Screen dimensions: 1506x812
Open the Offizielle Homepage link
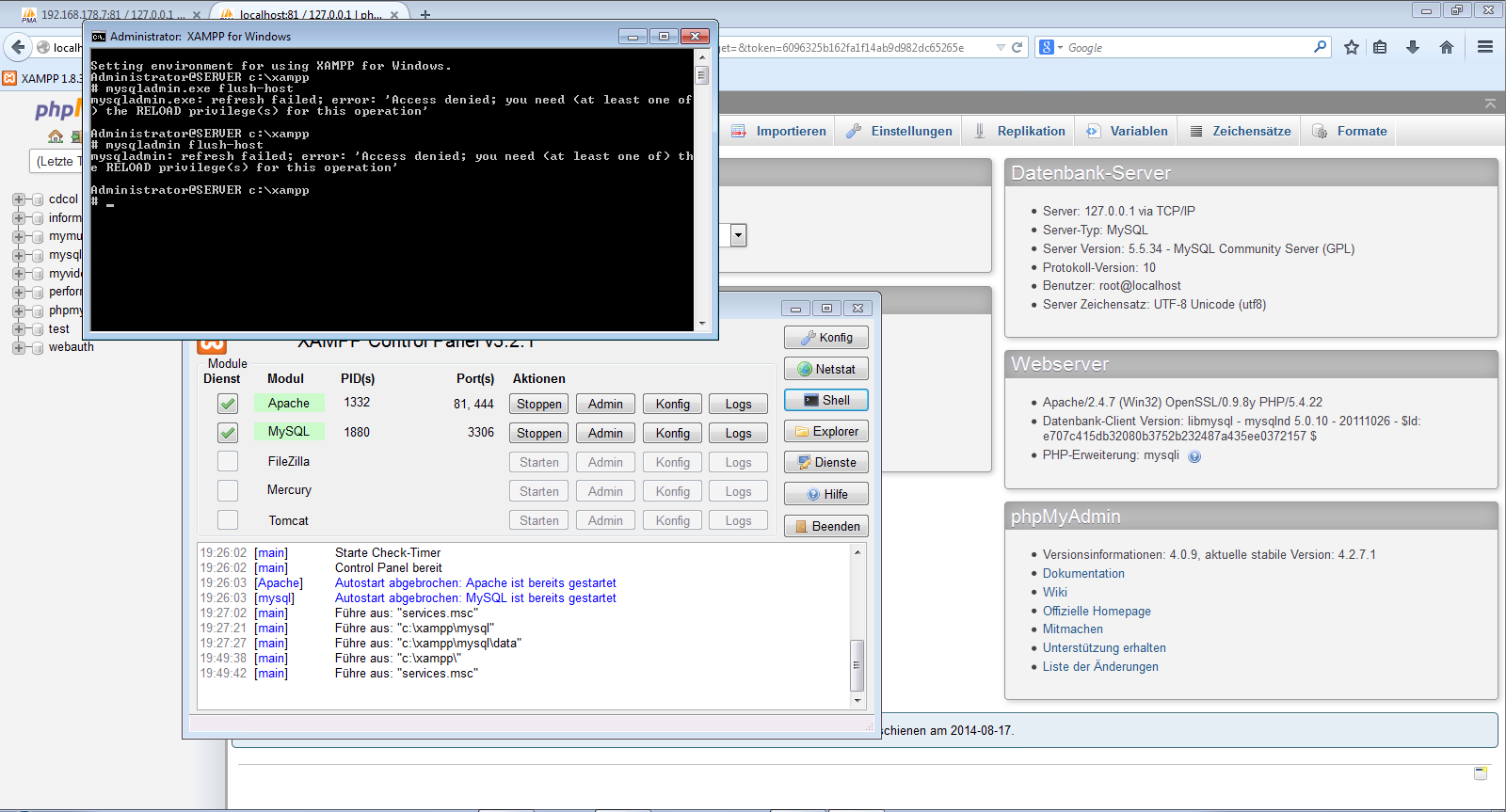(x=1097, y=612)
